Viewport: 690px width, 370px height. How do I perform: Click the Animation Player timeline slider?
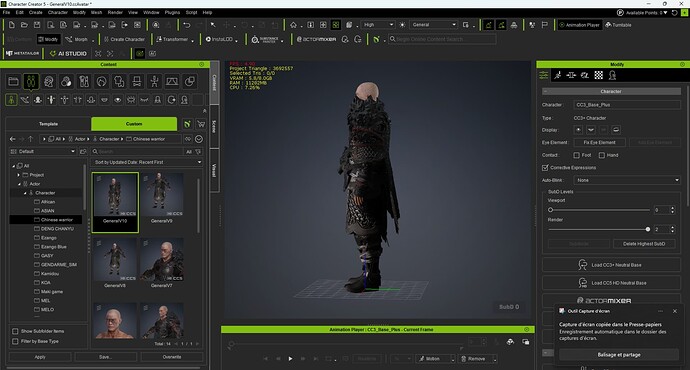pyautogui.click(x=345, y=344)
